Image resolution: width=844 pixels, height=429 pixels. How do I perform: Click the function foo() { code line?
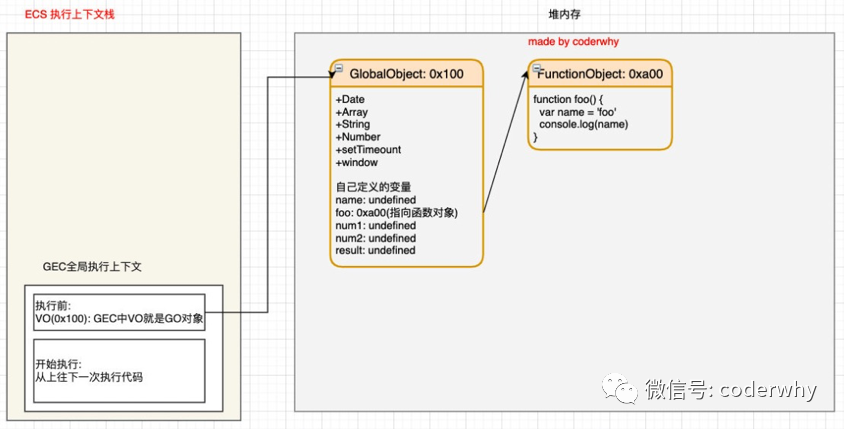567,100
